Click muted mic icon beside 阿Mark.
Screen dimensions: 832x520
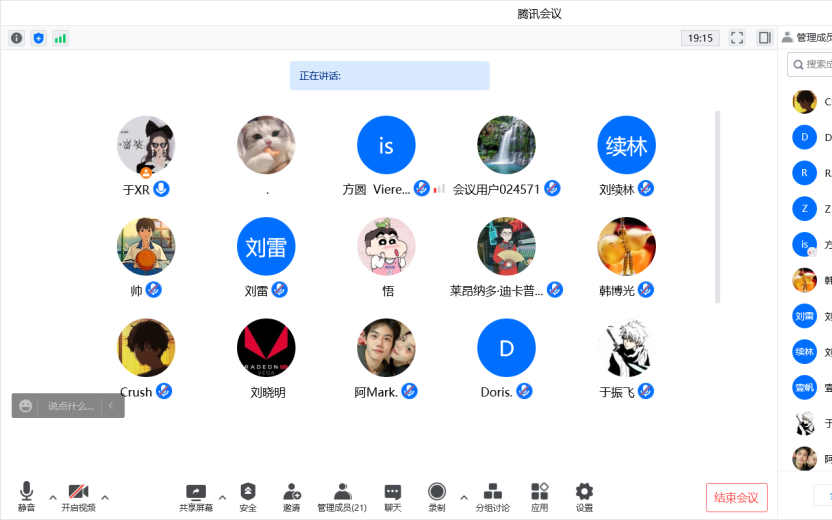point(409,391)
